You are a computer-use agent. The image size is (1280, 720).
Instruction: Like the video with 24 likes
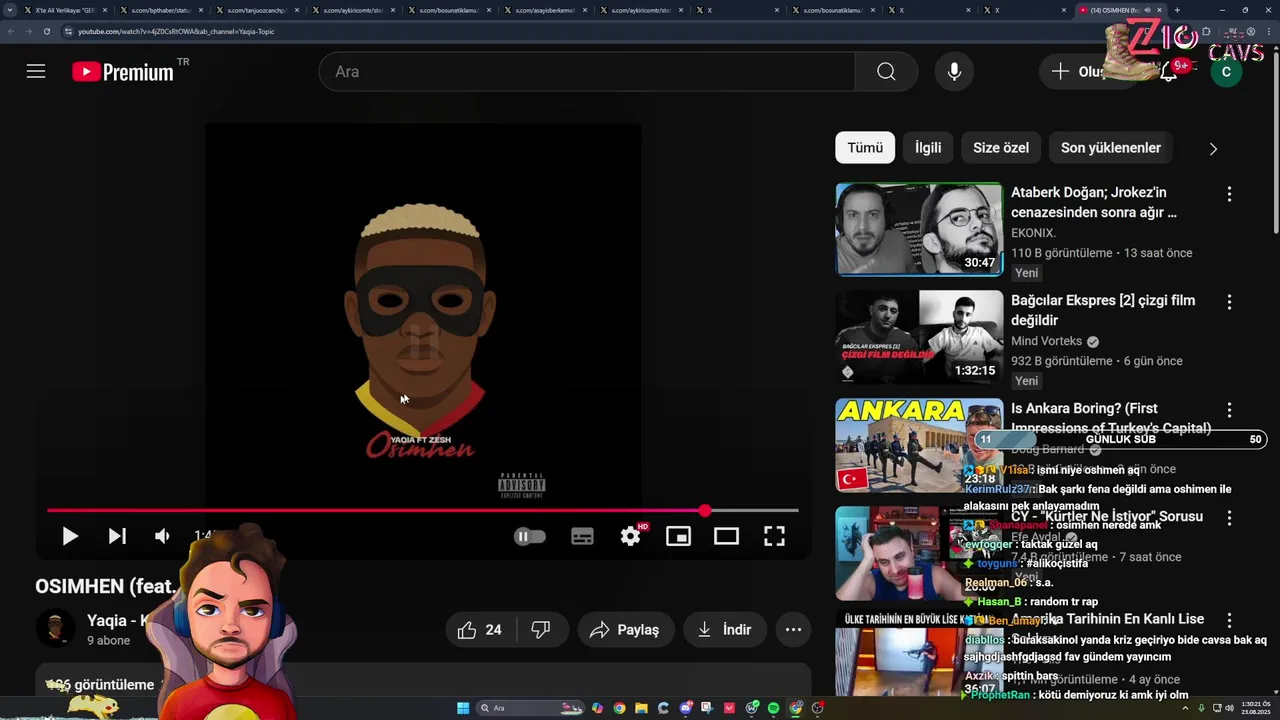(480, 630)
